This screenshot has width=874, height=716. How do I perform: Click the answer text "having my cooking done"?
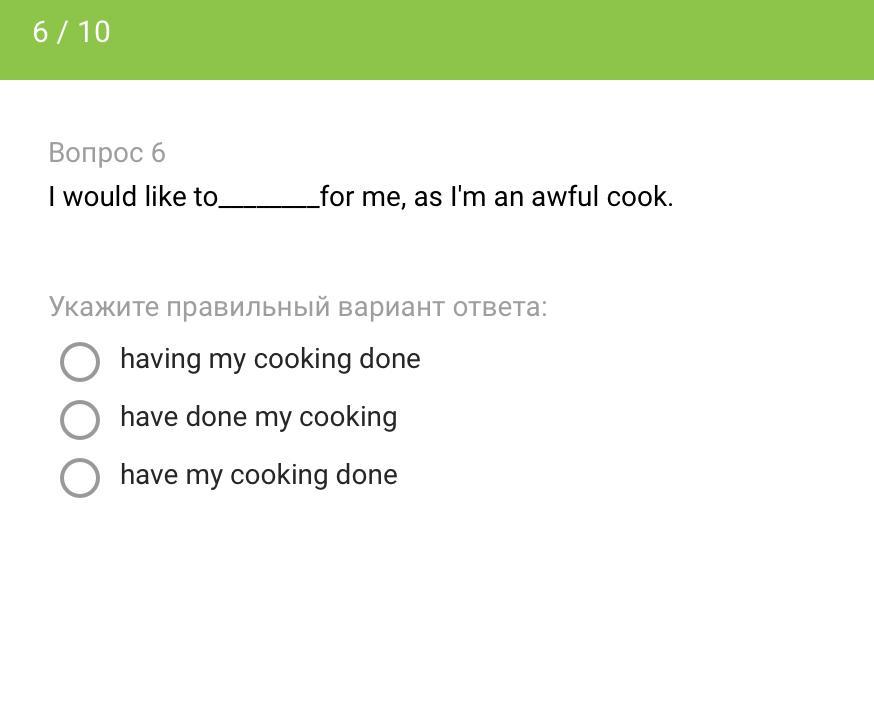(270, 359)
